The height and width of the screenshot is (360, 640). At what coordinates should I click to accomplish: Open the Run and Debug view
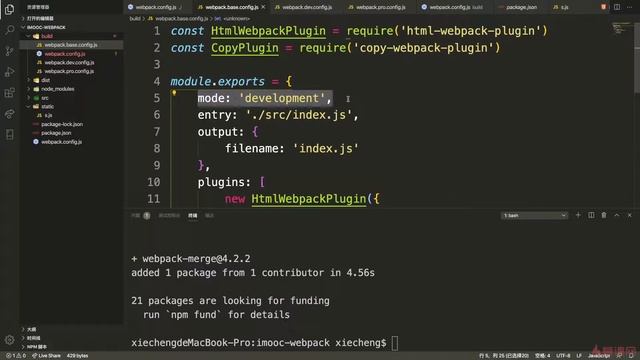(x=9, y=72)
